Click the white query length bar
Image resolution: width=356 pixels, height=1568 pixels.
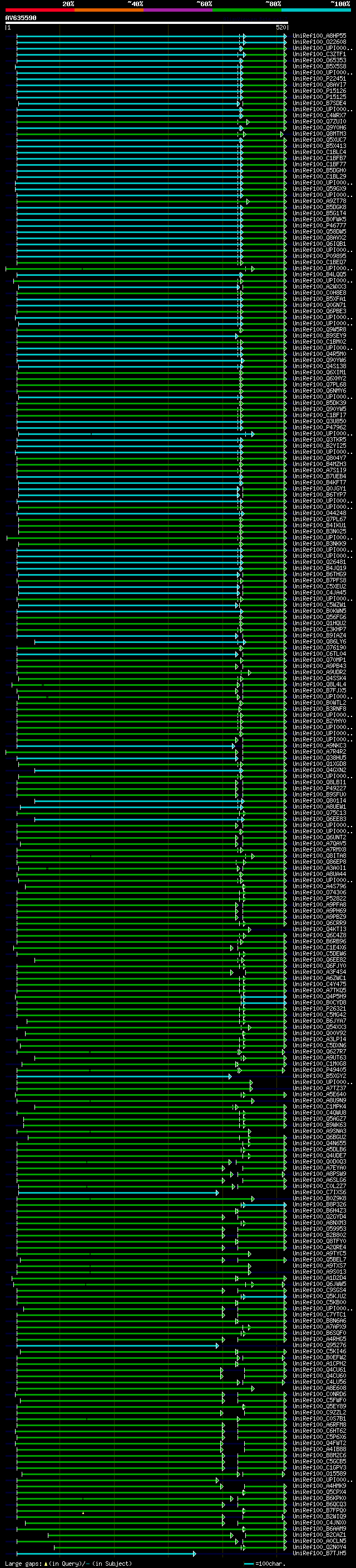[x=147, y=23]
